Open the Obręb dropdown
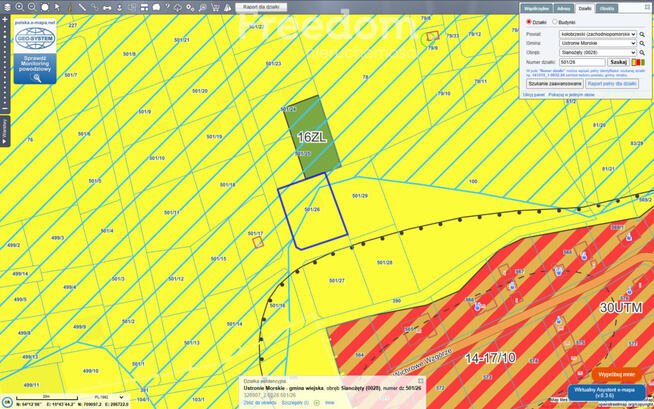 (597, 52)
